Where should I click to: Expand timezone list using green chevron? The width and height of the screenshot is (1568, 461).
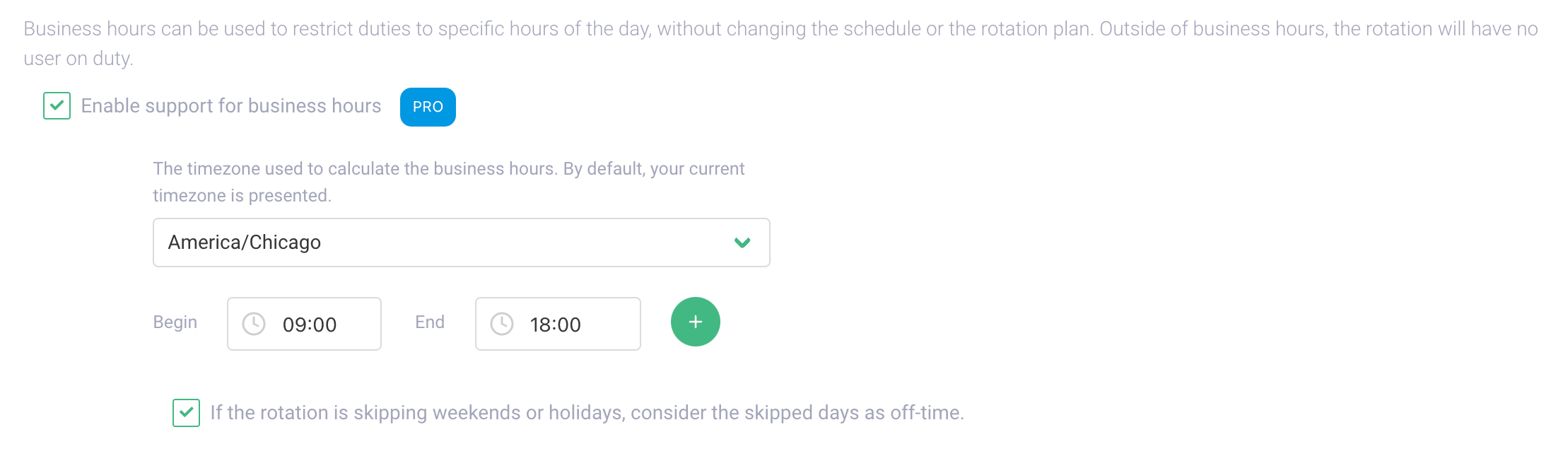point(742,243)
